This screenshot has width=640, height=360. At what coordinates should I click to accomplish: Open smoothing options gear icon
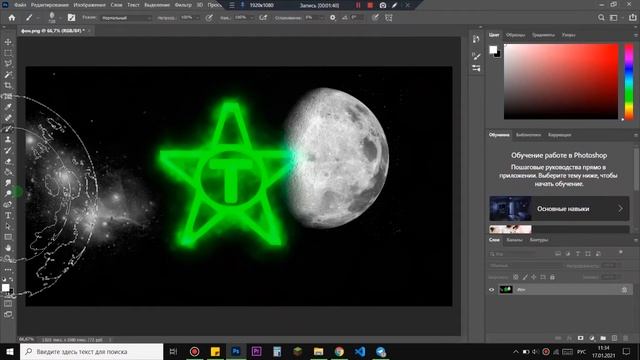coord(333,18)
